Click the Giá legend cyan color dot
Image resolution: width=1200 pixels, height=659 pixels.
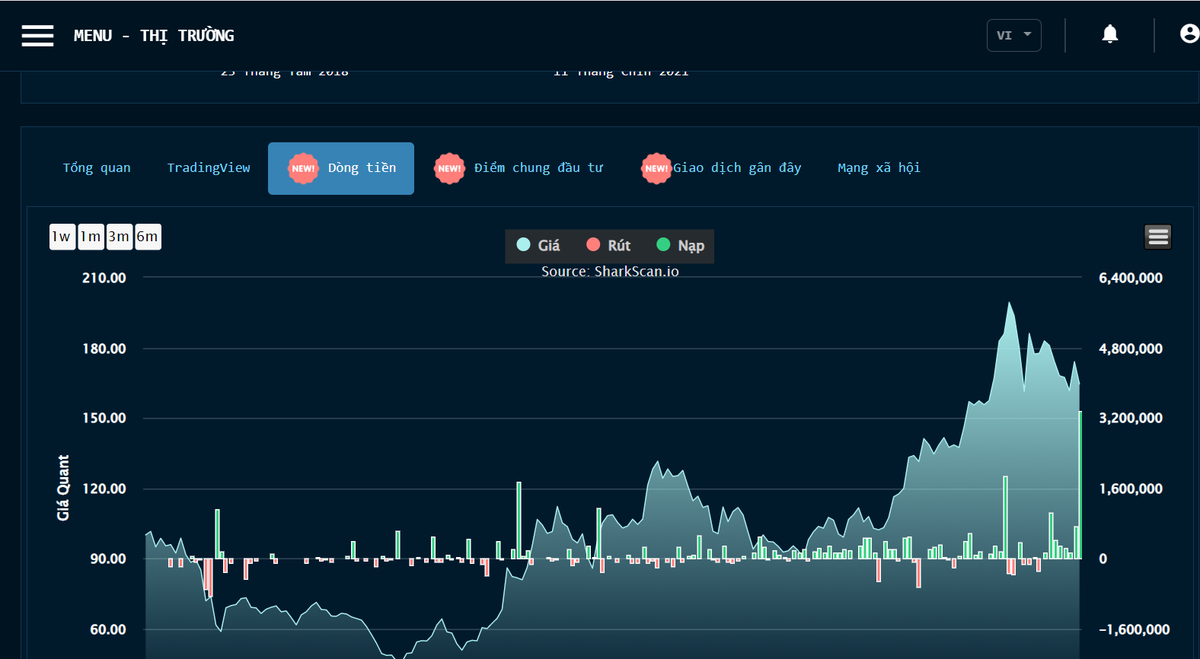tap(523, 245)
